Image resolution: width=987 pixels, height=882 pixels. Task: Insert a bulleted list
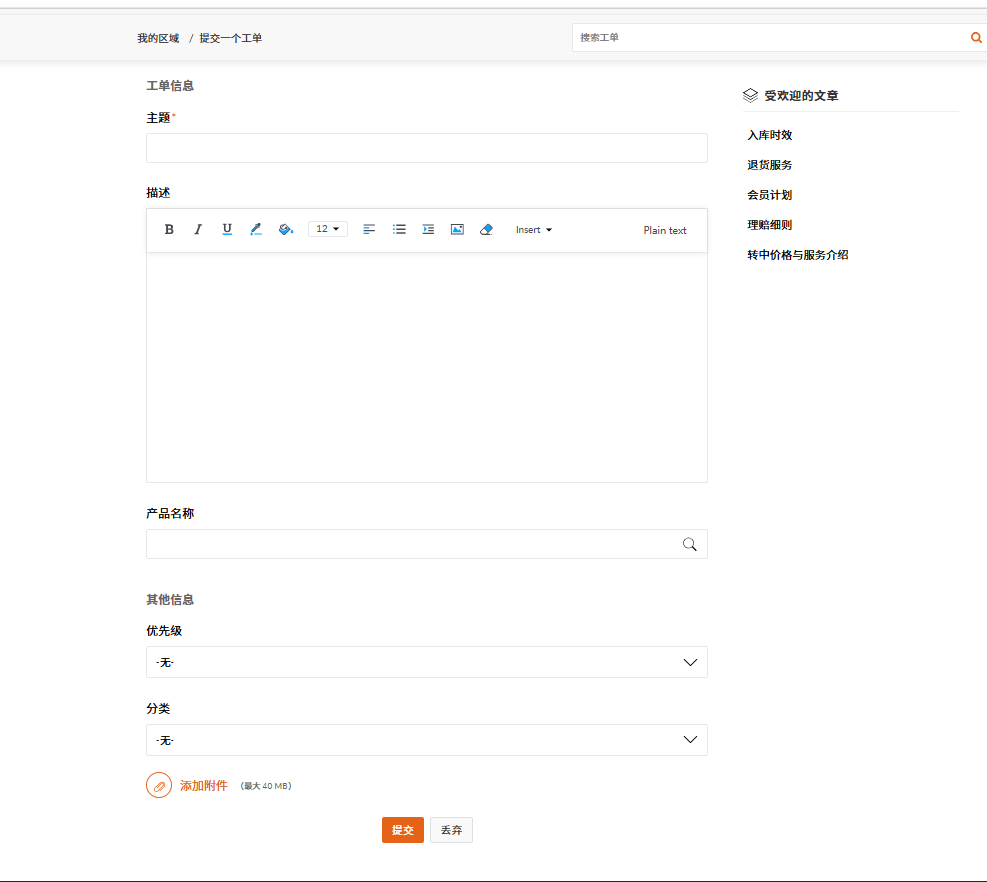[399, 230]
